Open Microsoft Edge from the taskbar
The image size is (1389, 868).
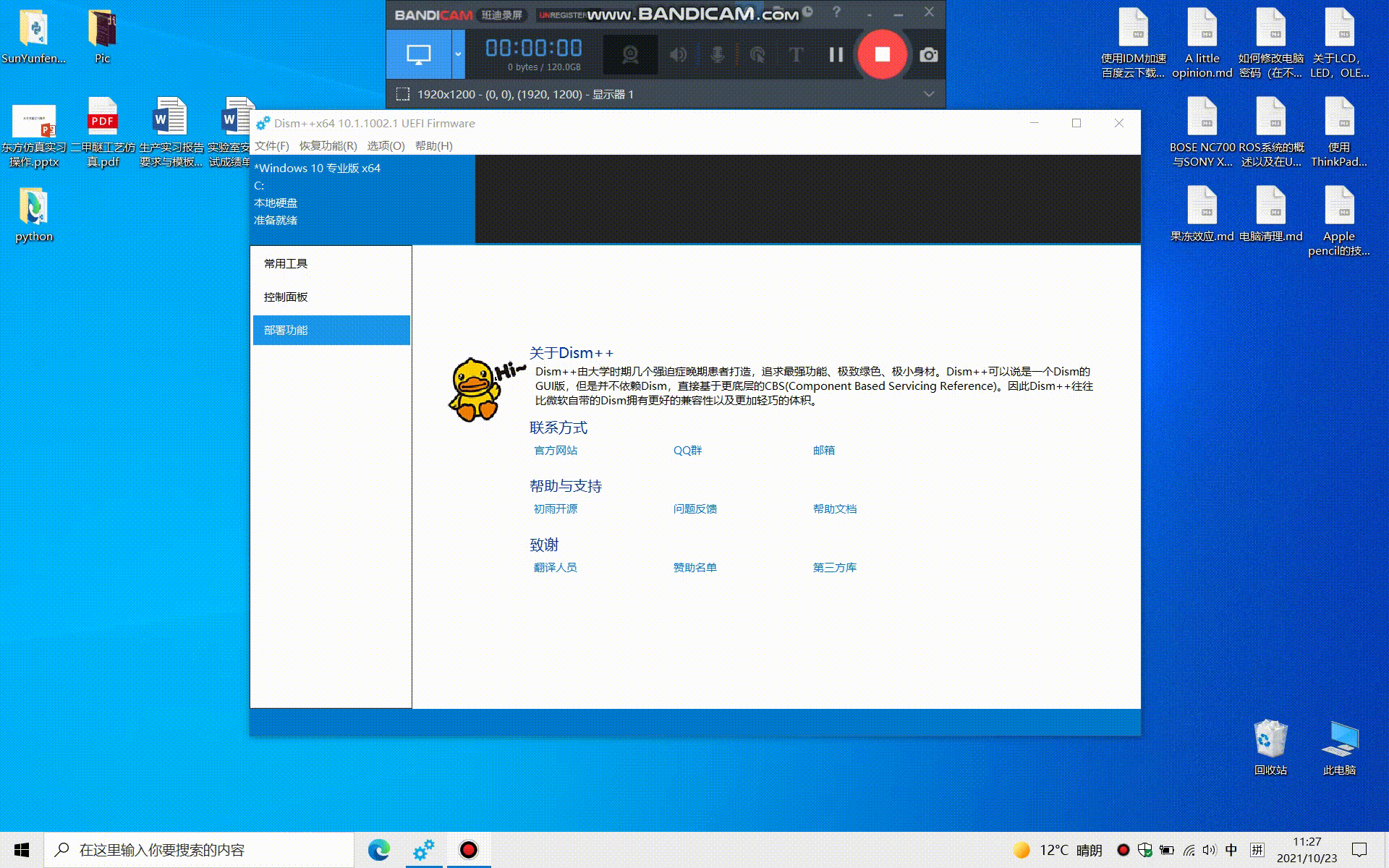[378, 850]
